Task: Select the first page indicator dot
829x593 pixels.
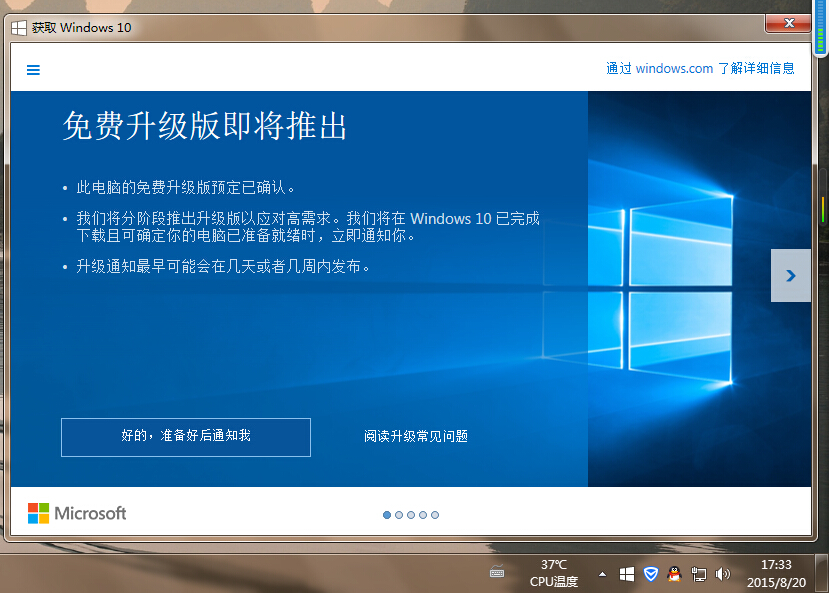Action: click(x=387, y=515)
